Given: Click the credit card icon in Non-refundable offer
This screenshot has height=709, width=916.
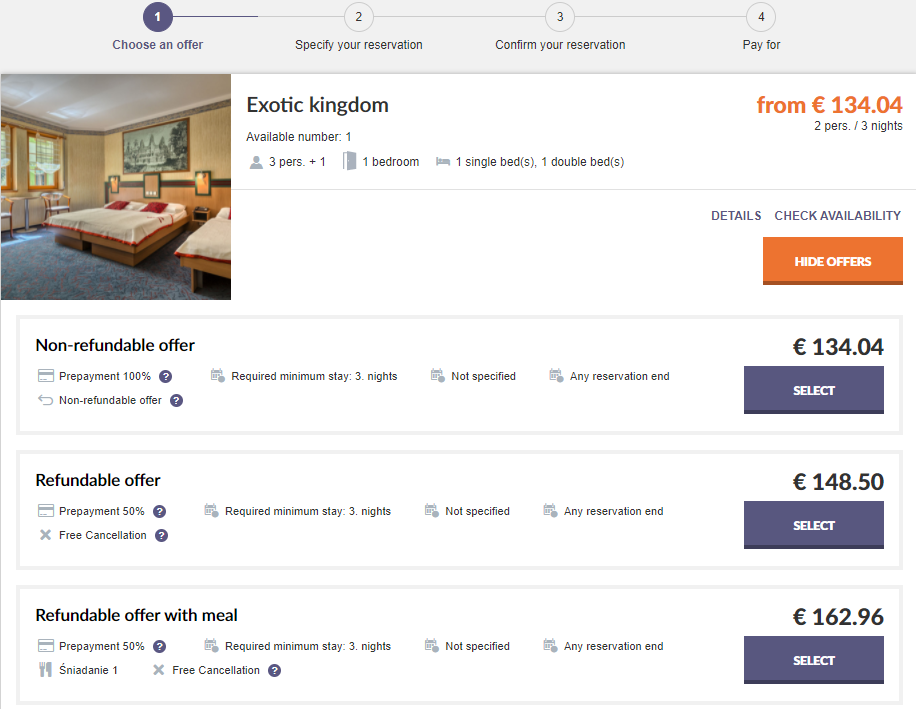Looking at the screenshot, I should 45,377.
